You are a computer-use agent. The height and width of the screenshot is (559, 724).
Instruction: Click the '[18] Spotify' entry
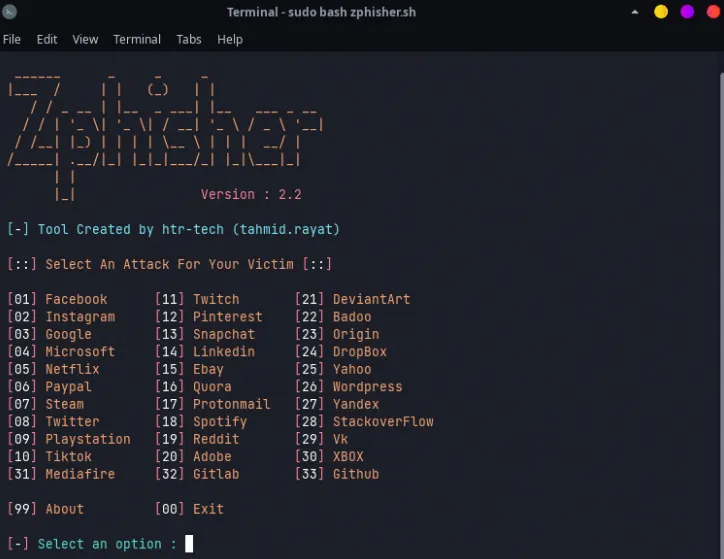pyautogui.click(x=201, y=421)
